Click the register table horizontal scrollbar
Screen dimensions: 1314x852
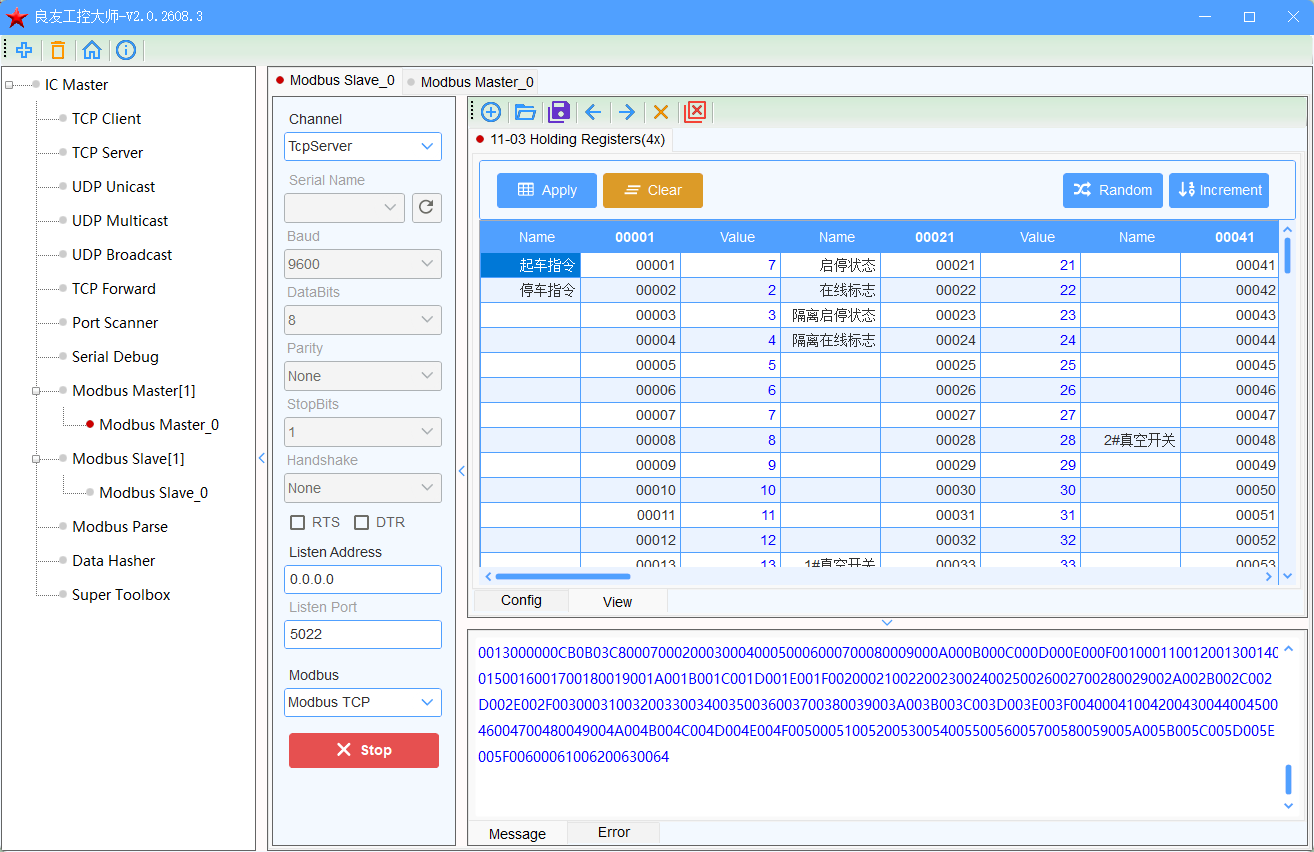[562, 576]
